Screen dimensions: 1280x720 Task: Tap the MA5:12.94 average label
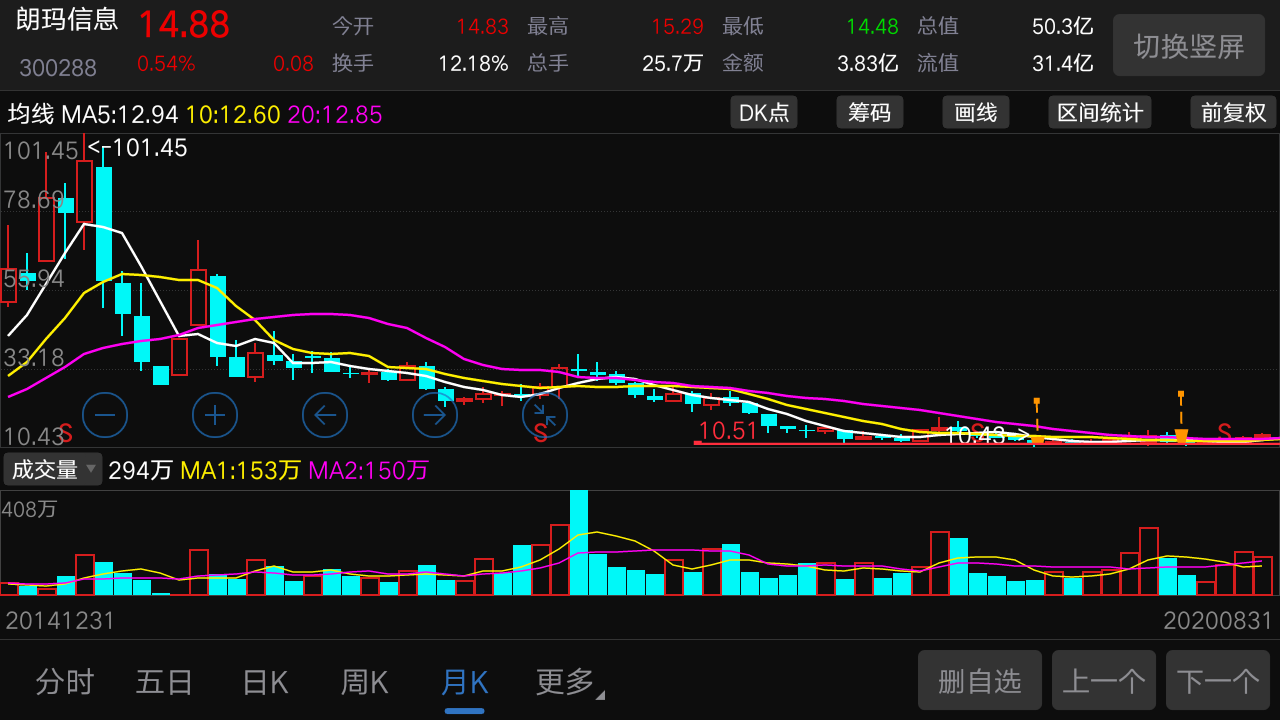point(120,115)
